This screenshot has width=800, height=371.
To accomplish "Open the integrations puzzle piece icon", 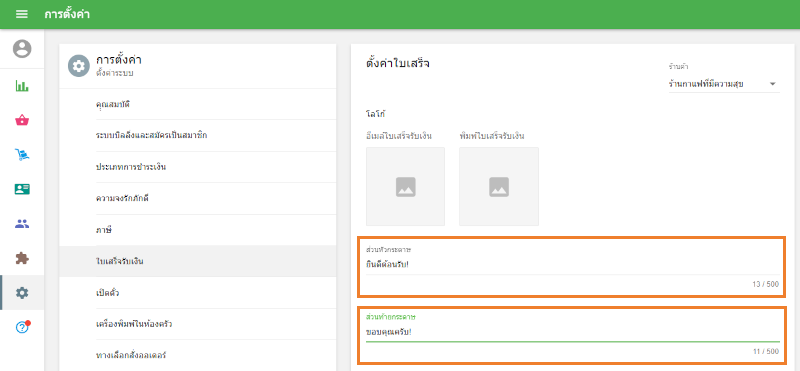I will click(22, 258).
